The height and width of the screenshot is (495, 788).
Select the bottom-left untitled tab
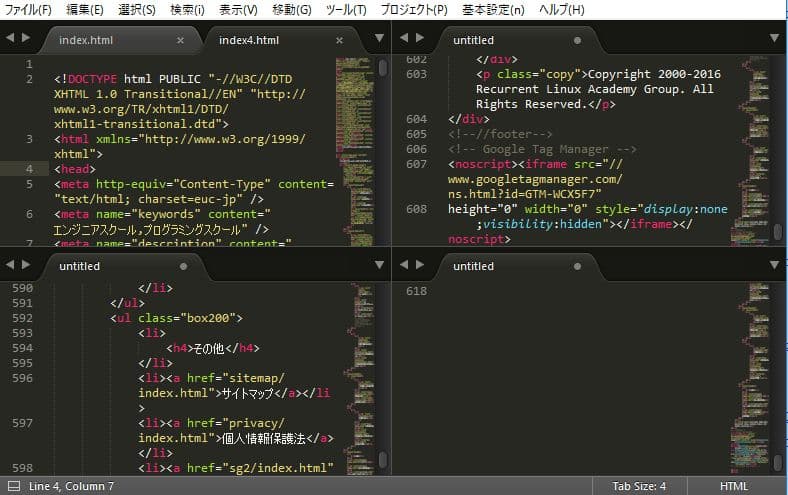(x=80, y=267)
